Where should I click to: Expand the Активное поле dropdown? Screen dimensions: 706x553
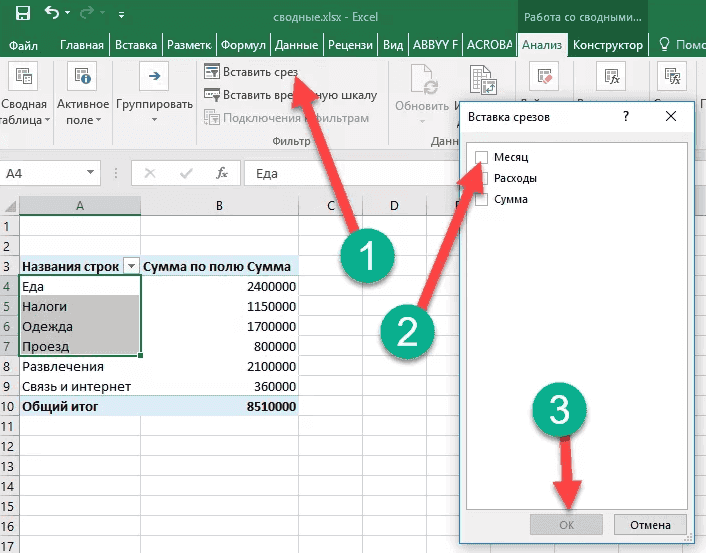tap(82, 112)
